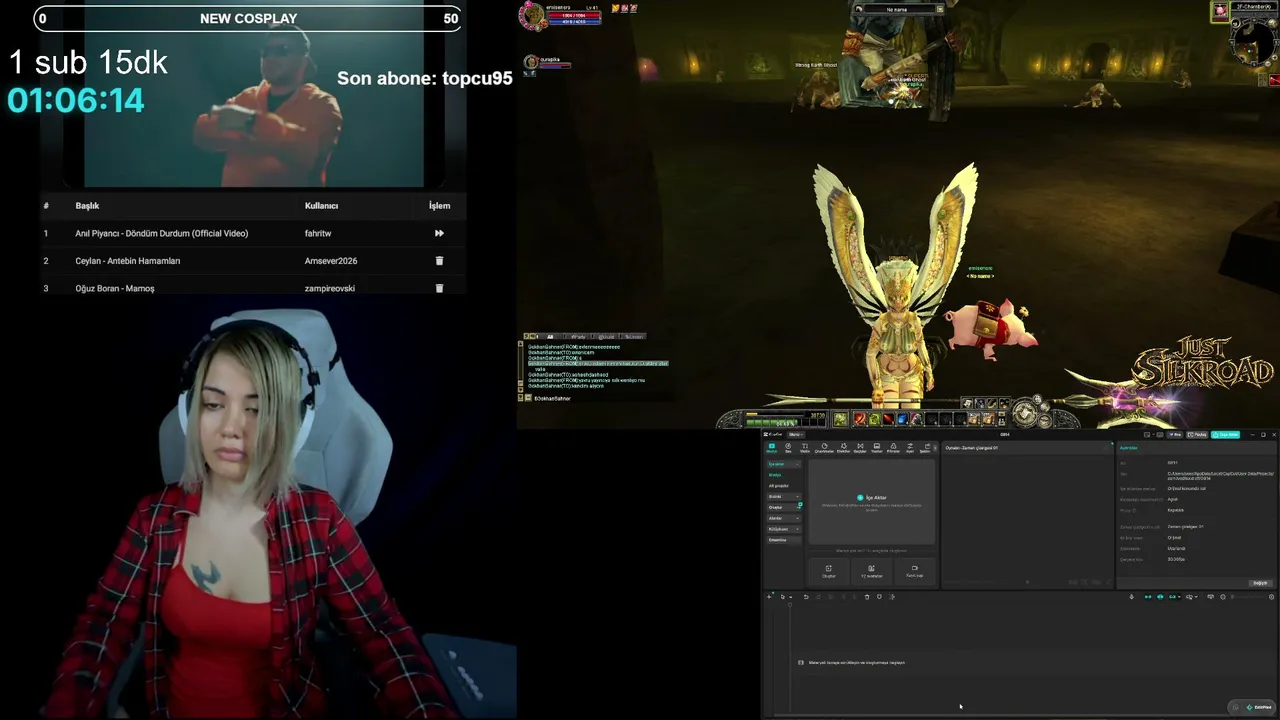
Task: Toggle linkage option in CapCut timeline
Action: (1172, 597)
